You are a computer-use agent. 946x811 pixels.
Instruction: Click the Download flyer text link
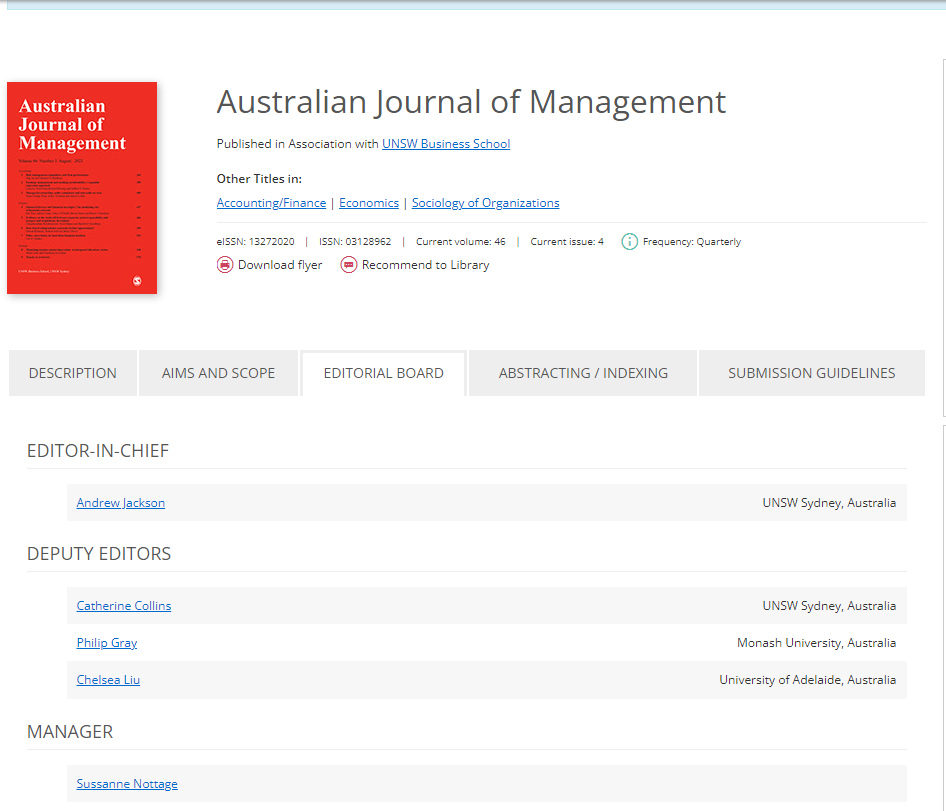[x=280, y=265]
